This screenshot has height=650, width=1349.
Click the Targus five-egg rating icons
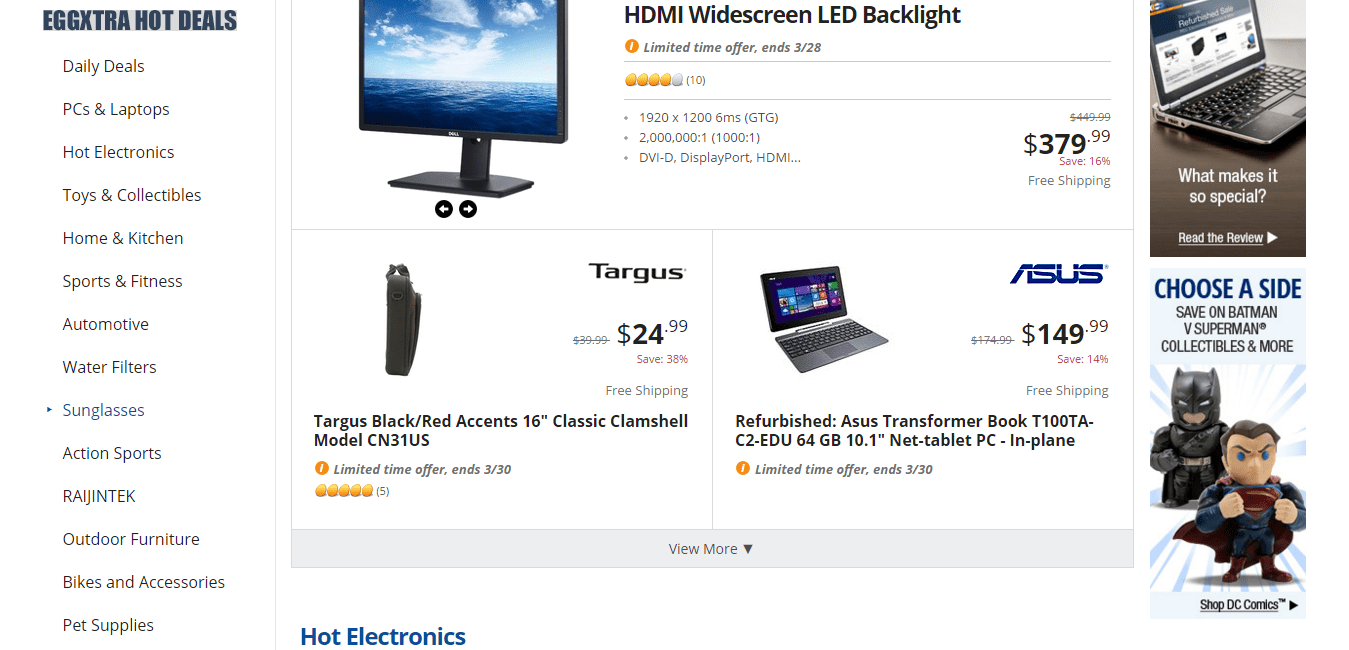[x=344, y=490]
